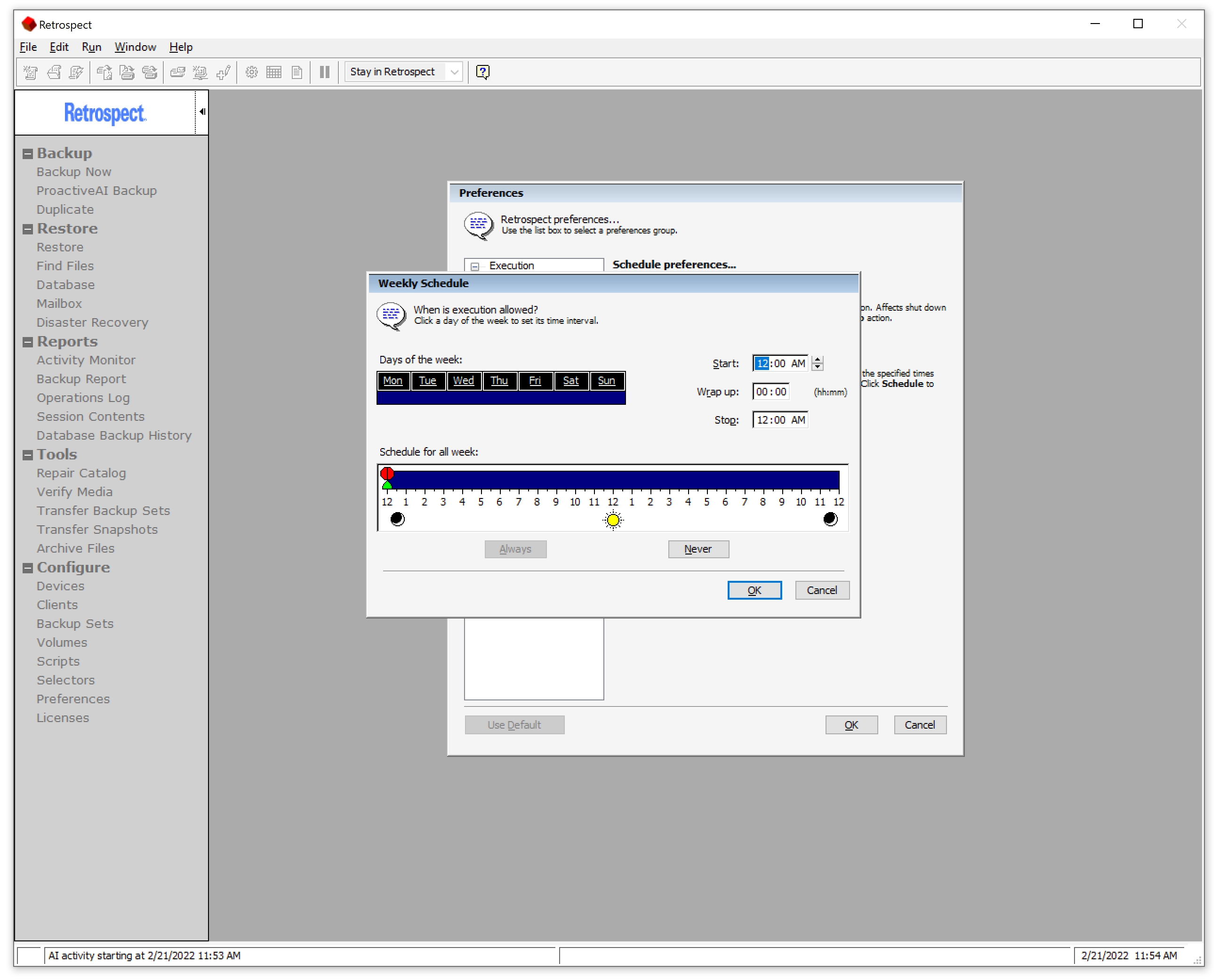This screenshot has width=1219, height=980.
Task: Toggle the Thu day button
Action: tap(499, 381)
